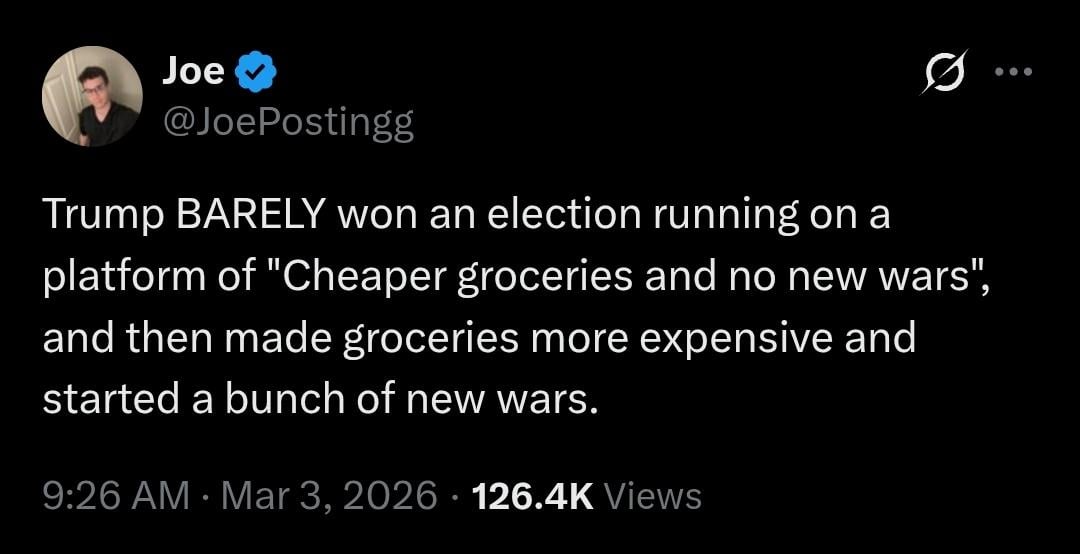
Task: Select the Mar 3, 2026 date
Action: [327, 495]
